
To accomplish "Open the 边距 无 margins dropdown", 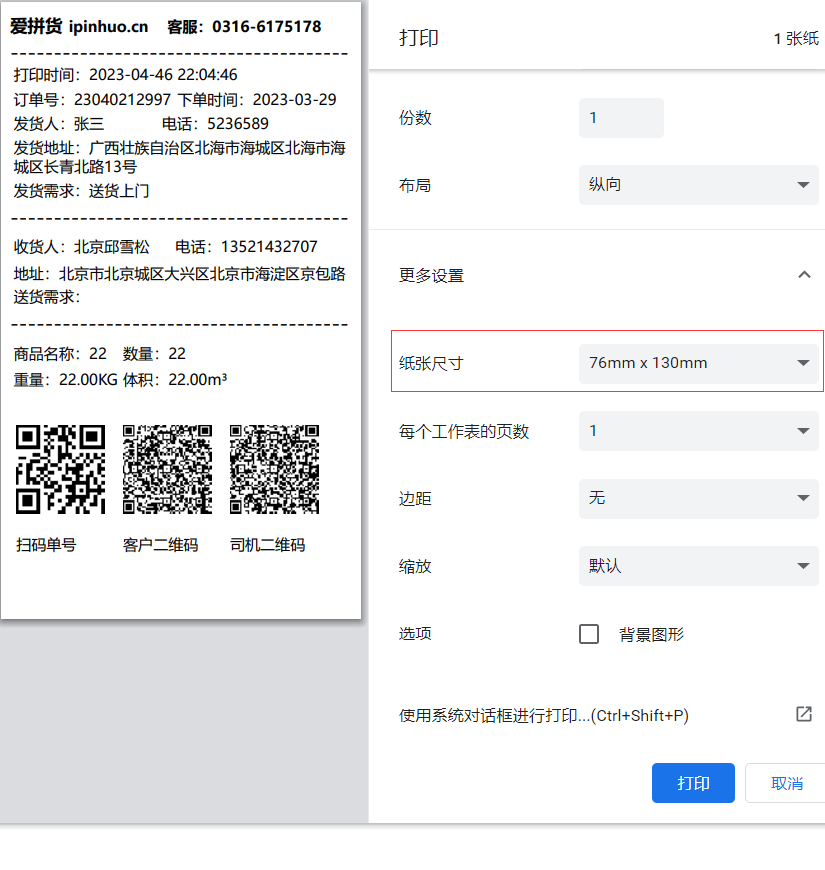I will tap(699, 498).
